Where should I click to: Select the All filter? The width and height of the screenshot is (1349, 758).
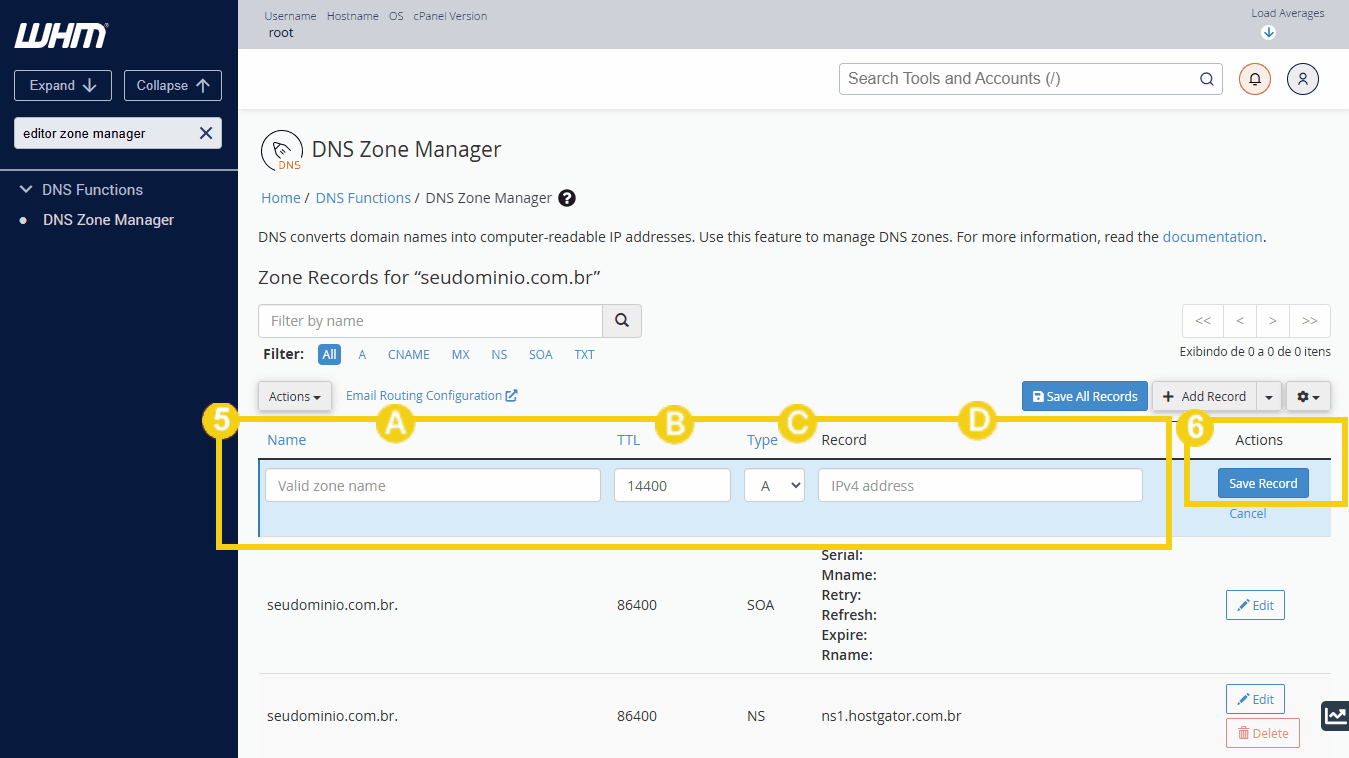tap(329, 354)
